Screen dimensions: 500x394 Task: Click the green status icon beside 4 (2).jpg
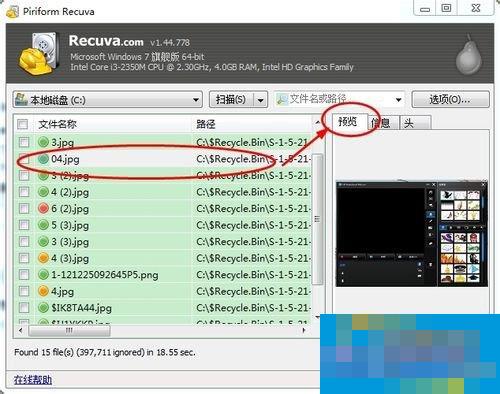pyautogui.click(x=43, y=192)
